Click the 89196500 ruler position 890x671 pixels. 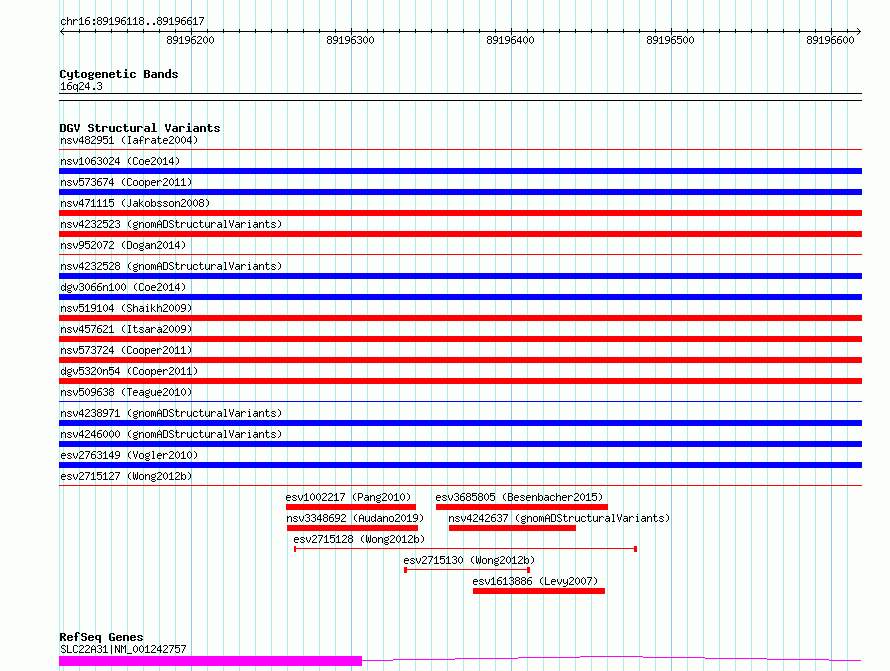[x=670, y=40]
